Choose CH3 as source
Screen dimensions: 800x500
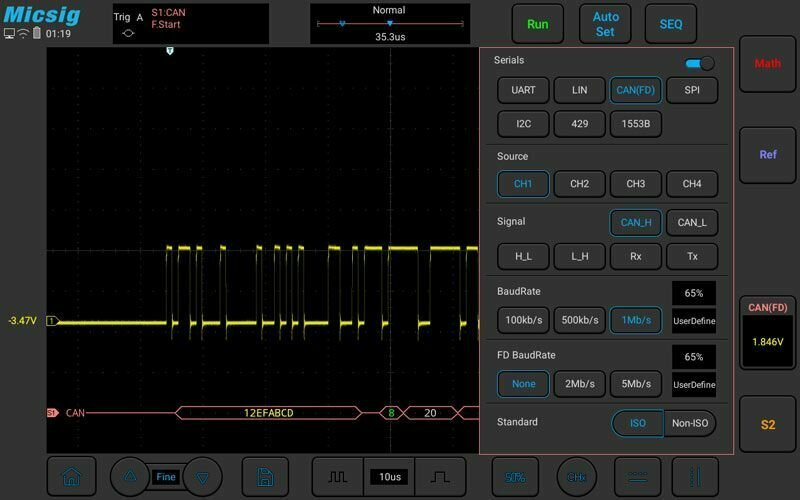pyautogui.click(x=636, y=184)
